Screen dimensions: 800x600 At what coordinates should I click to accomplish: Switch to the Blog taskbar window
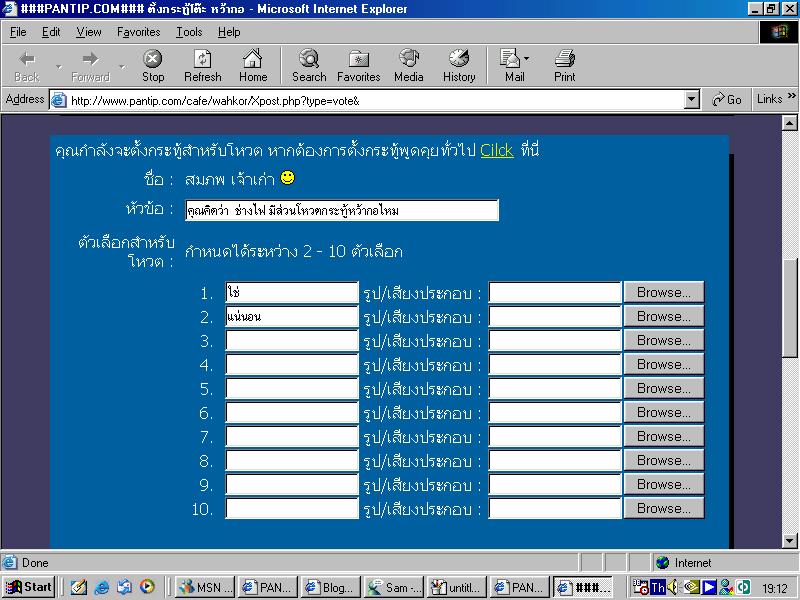coord(331,587)
